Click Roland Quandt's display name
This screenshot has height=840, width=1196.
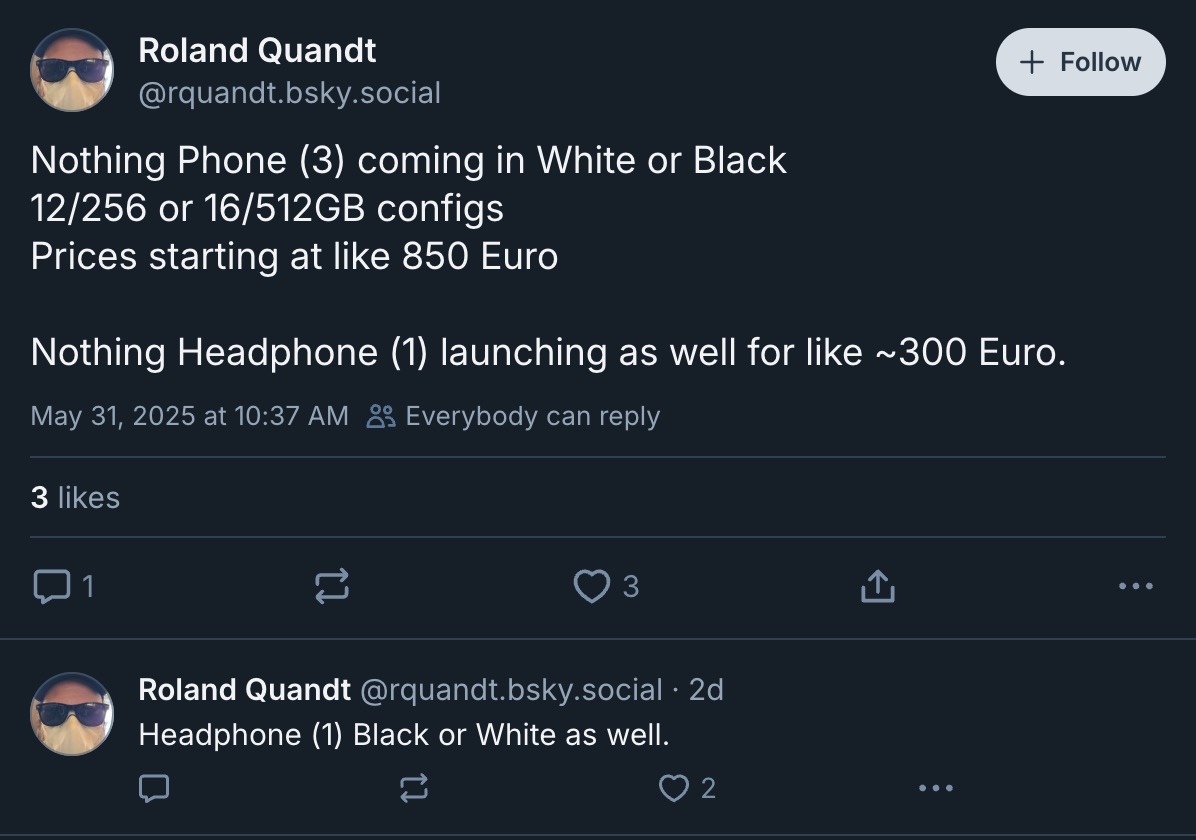tap(257, 50)
